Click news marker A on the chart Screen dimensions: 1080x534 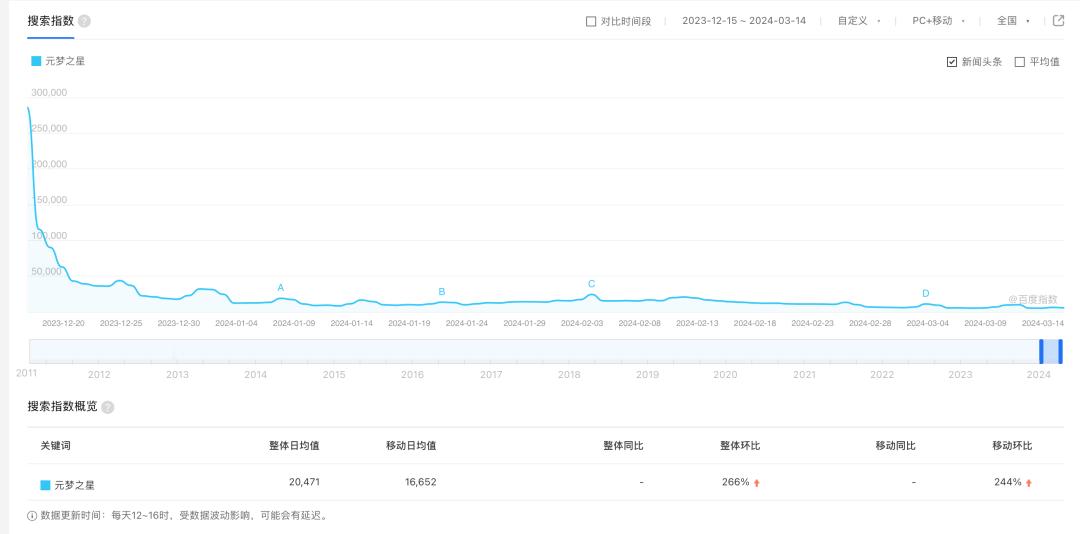280,288
